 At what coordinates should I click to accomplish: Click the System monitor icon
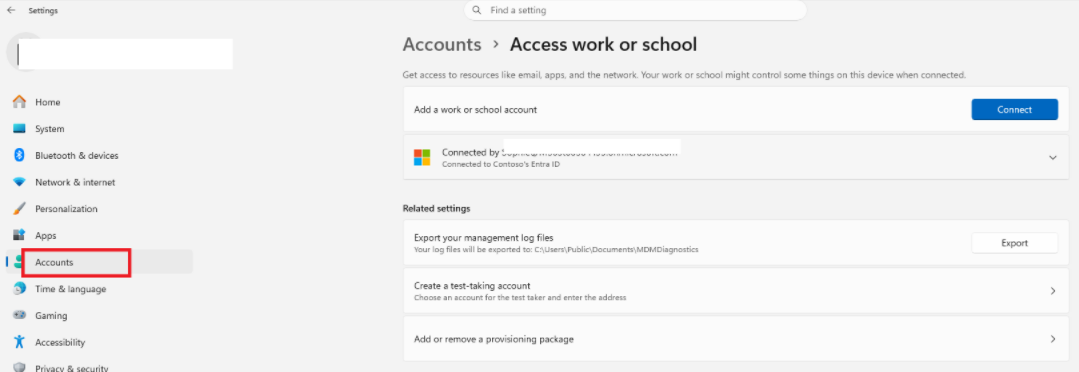[x=19, y=129]
